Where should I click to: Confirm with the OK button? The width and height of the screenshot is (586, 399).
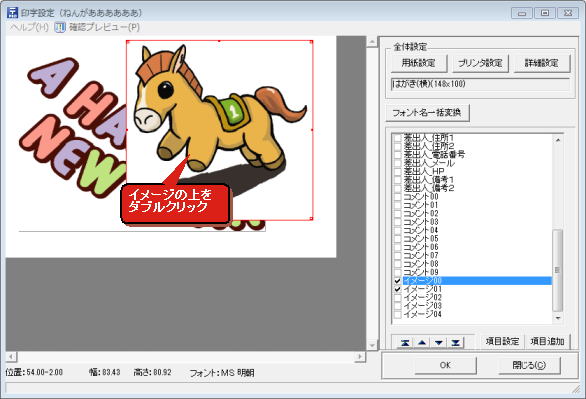445,365
